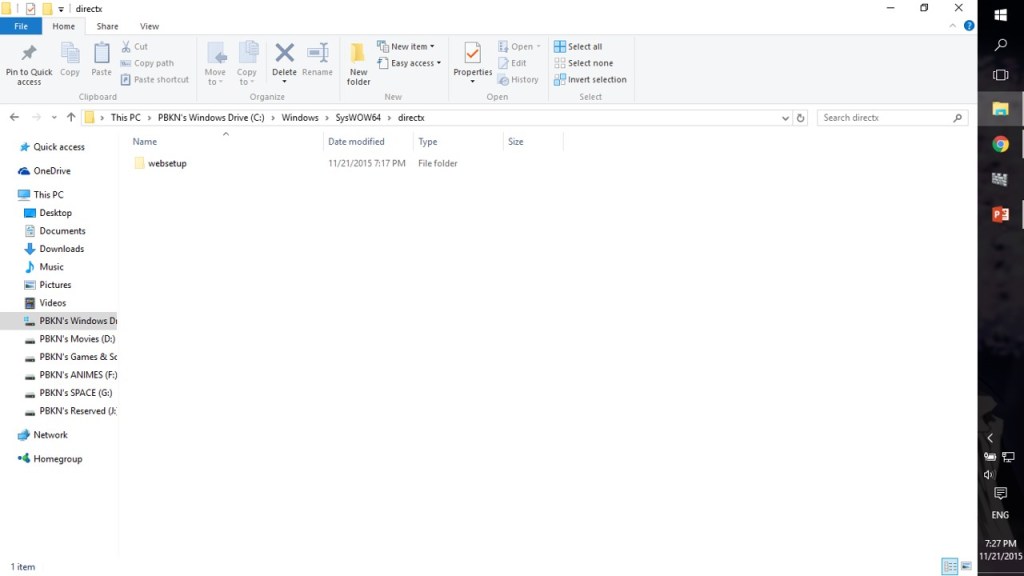Image resolution: width=1024 pixels, height=576 pixels.
Task: Click the Pin to Quick access icon
Action: pos(29,55)
